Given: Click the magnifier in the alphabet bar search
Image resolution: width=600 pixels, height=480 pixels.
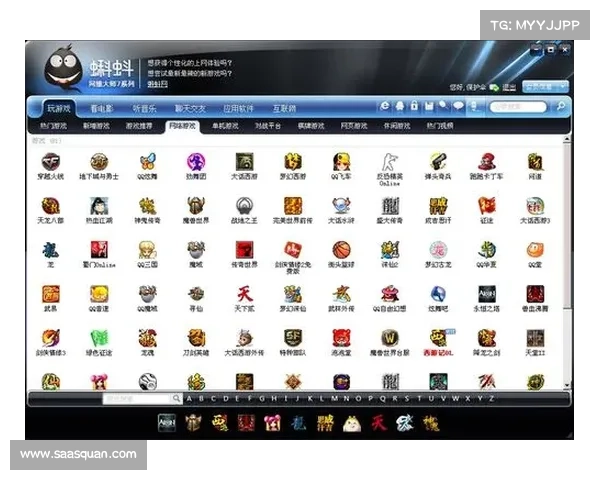Looking at the screenshot, I should (176, 398).
